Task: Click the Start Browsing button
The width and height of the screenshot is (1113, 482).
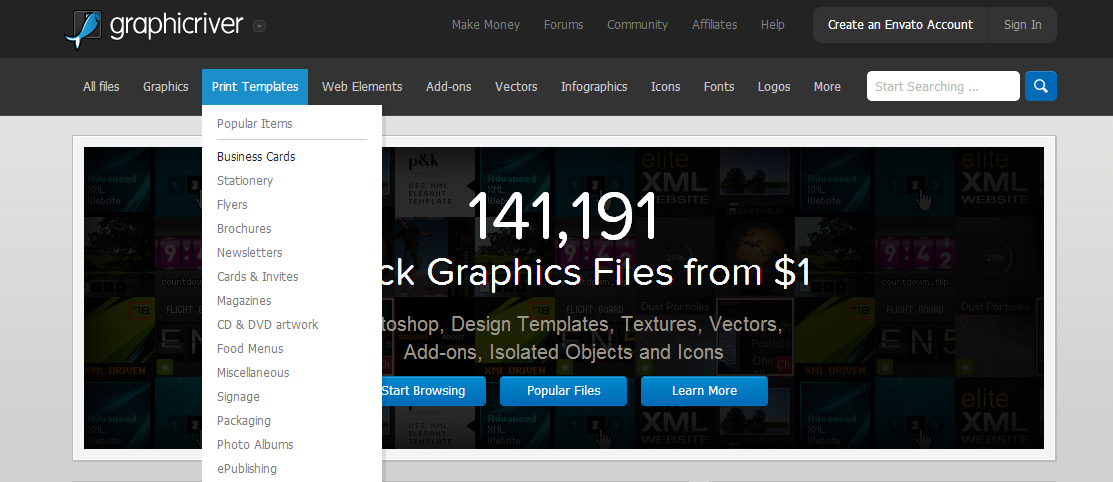Action: tap(433, 391)
